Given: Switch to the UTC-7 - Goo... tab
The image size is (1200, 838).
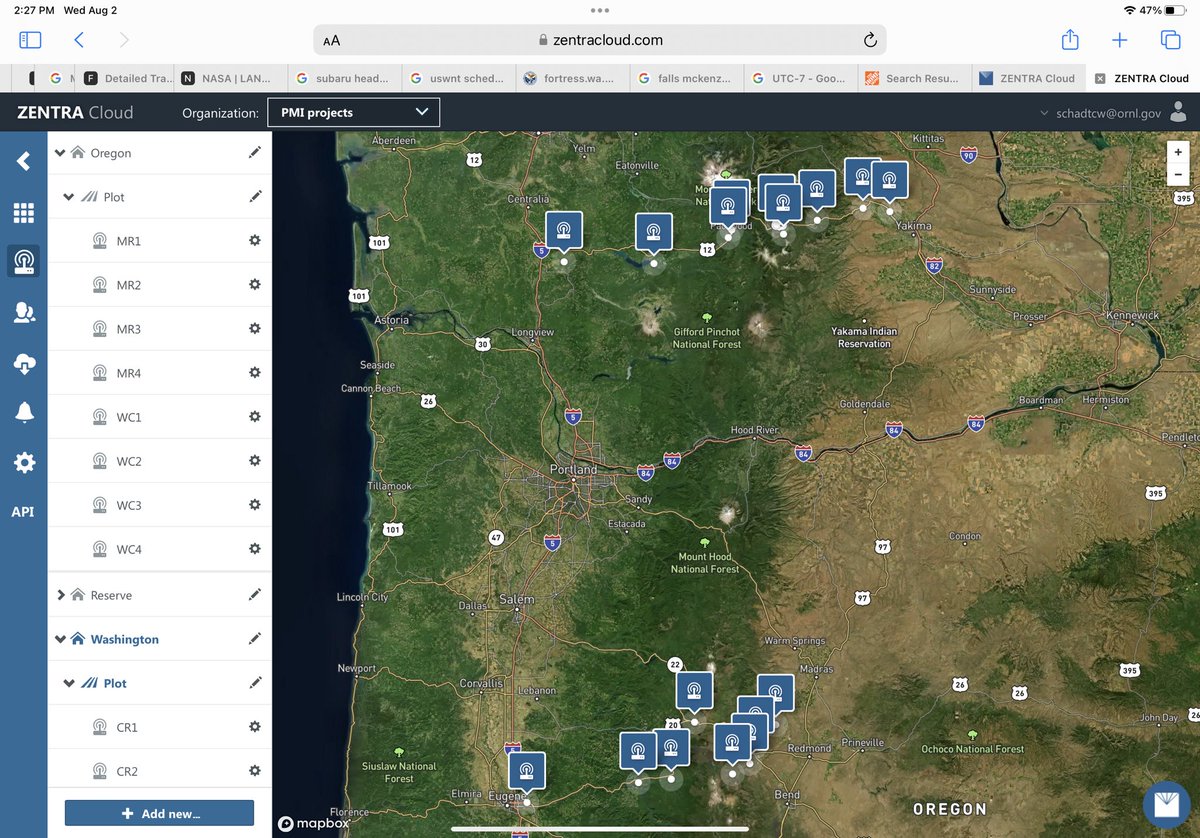Looking at the screenshot, I should [x=802, y=78].
